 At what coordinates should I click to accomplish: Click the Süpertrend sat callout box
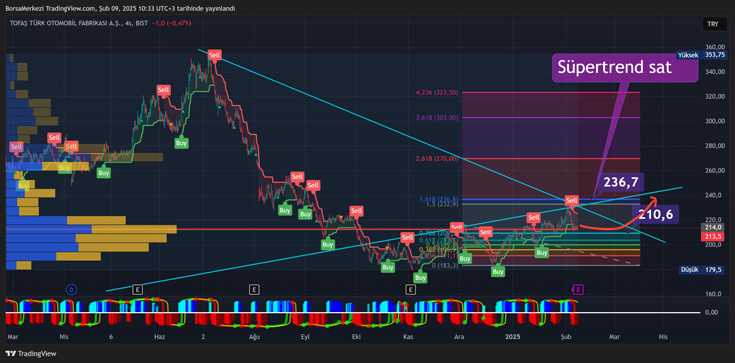[x=624, y=68]
